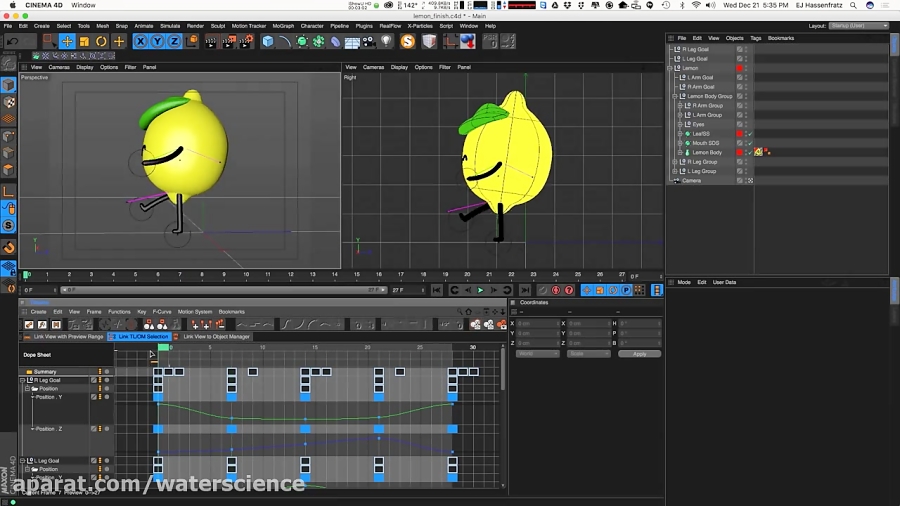Expand the R Leg Group
Image resolution: width=900 pixels, height=506 pixels.
(x=675, y=162)
